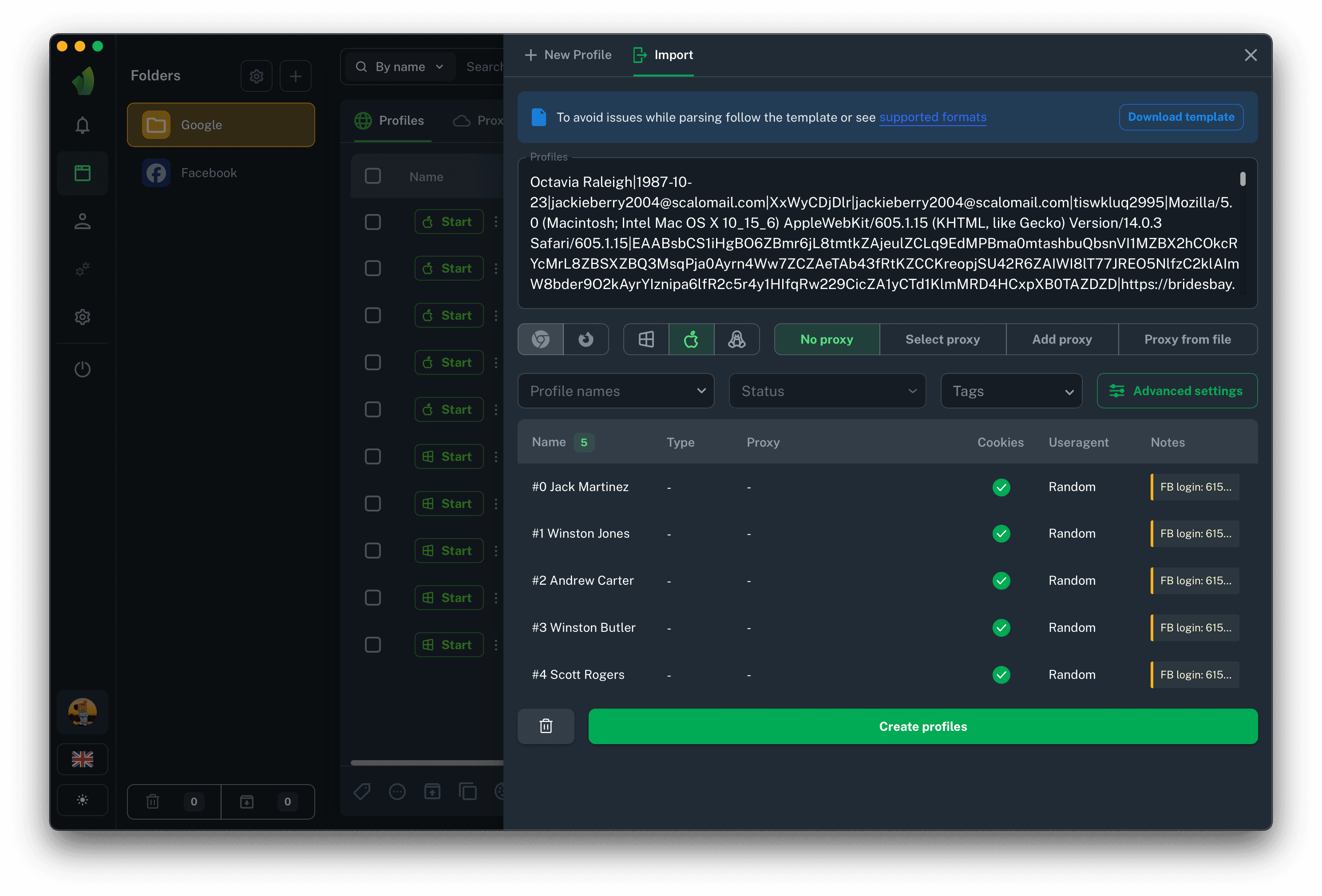The image size is (1322, 896).
Task: Select the Chrome browser engine icon
Action: pyautogui.click(x=540, y=340)
